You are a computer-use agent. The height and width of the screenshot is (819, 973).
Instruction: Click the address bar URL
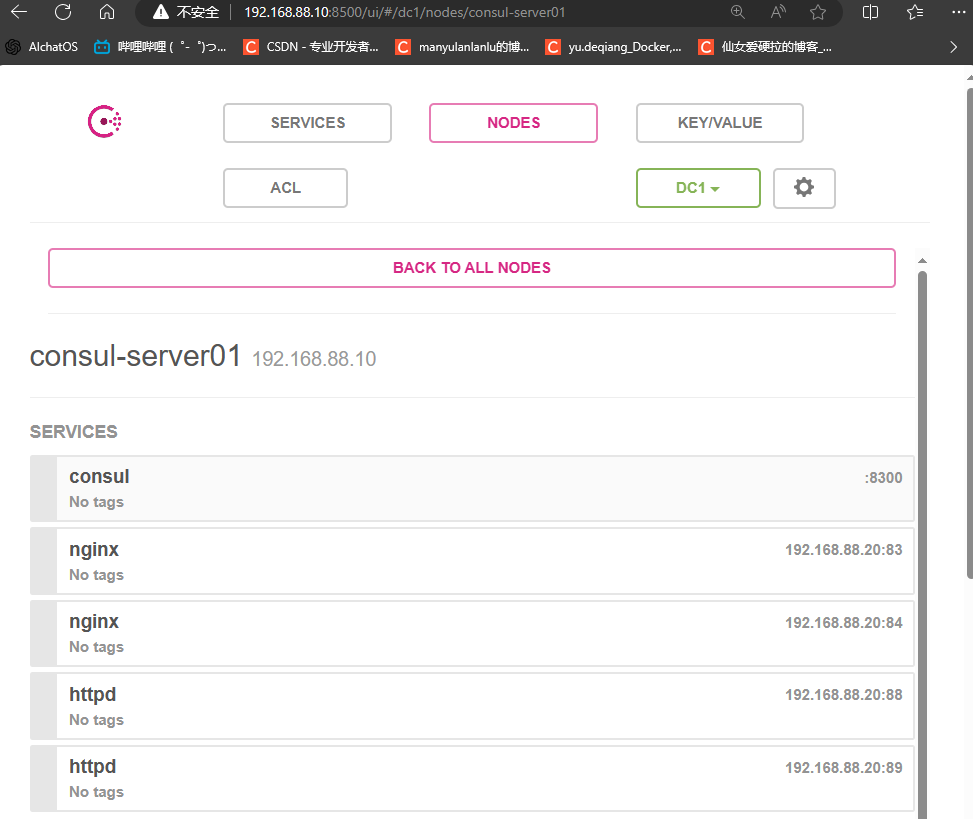[405, 12]
